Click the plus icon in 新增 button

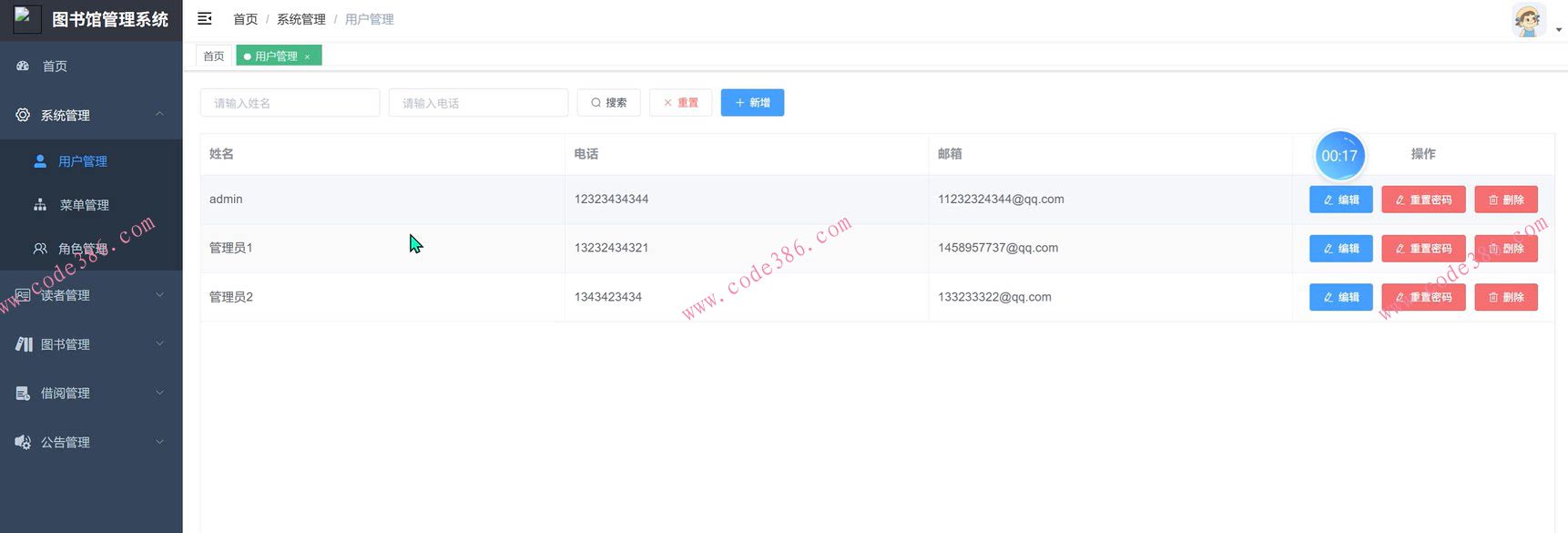(740, 103)
